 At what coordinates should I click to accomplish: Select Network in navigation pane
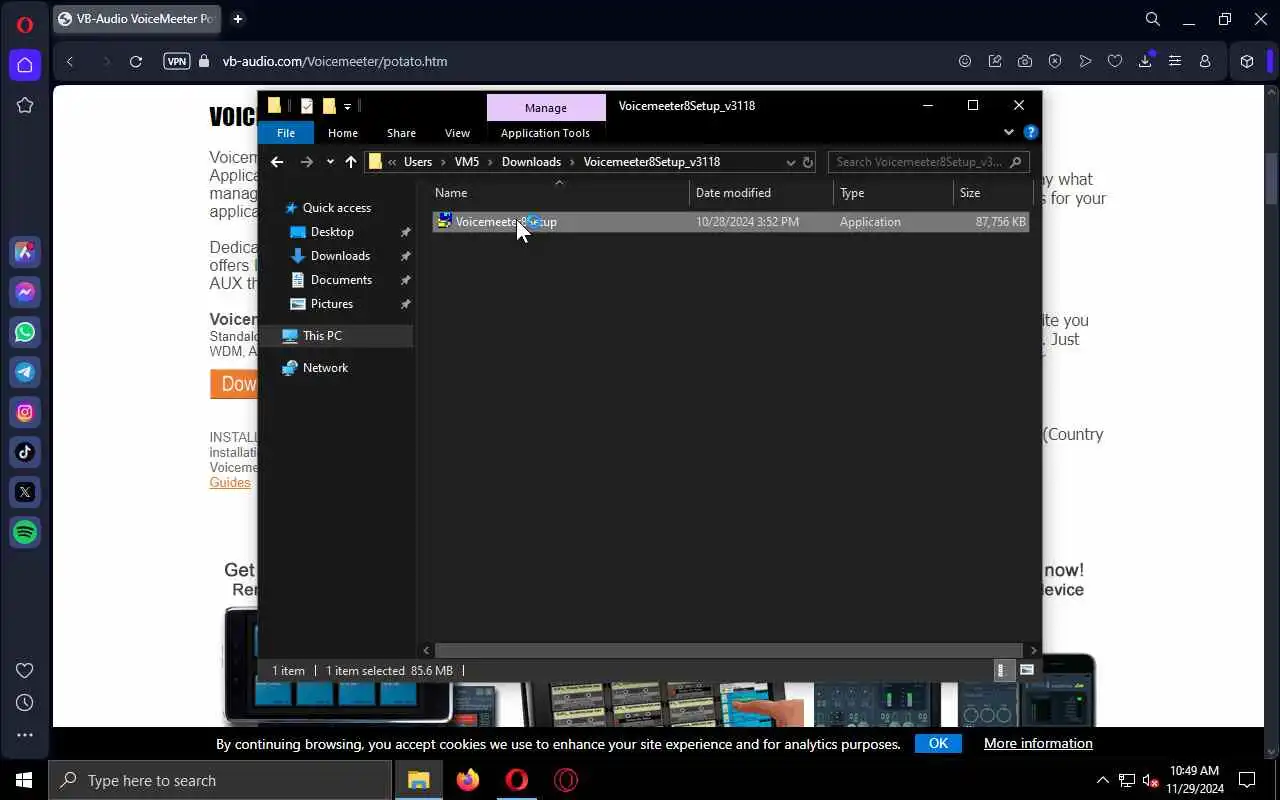coord(325,368)
